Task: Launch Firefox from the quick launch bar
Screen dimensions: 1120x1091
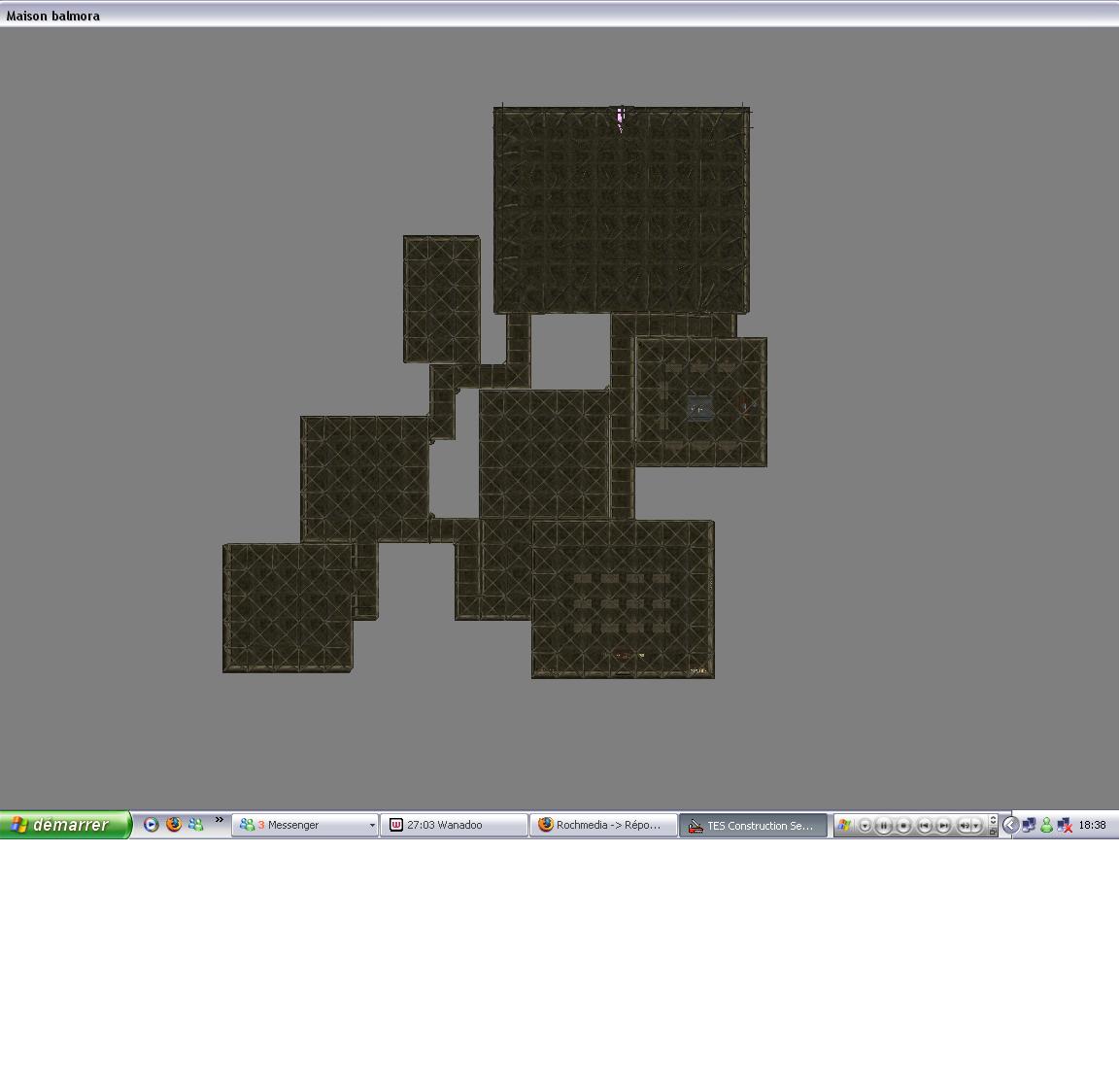Action: [174, 825]
